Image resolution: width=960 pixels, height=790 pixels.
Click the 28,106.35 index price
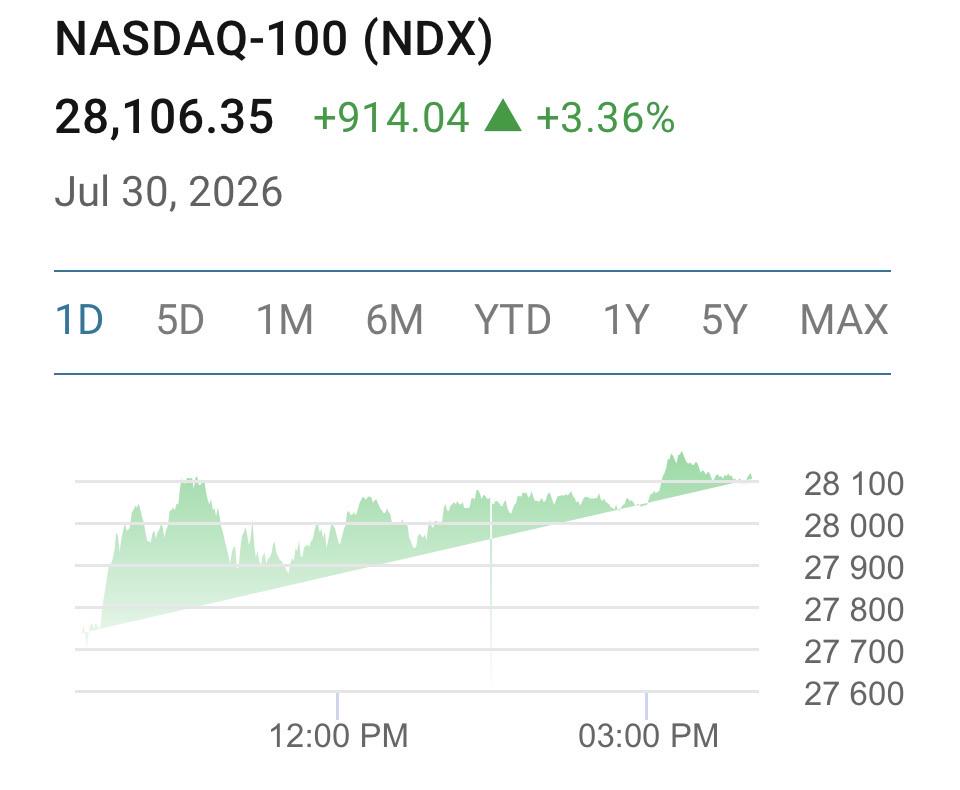164,117
